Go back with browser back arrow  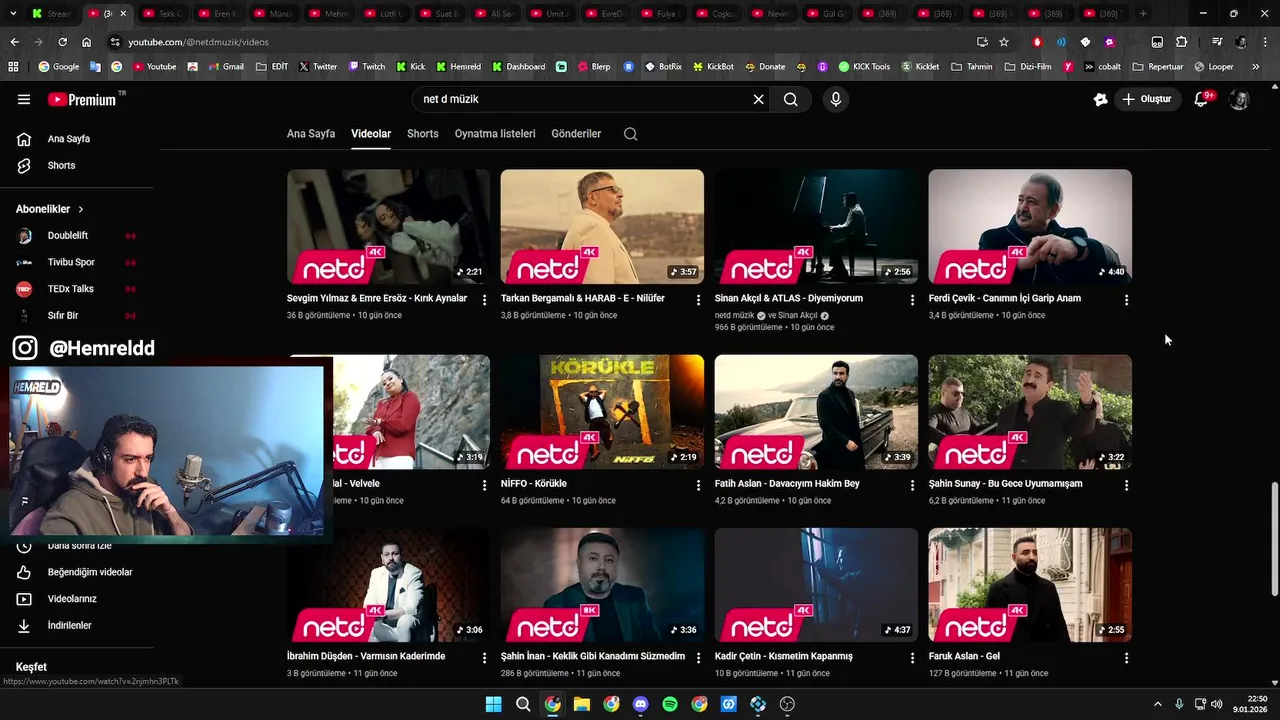pyautogui.click(x=14, y=42)
